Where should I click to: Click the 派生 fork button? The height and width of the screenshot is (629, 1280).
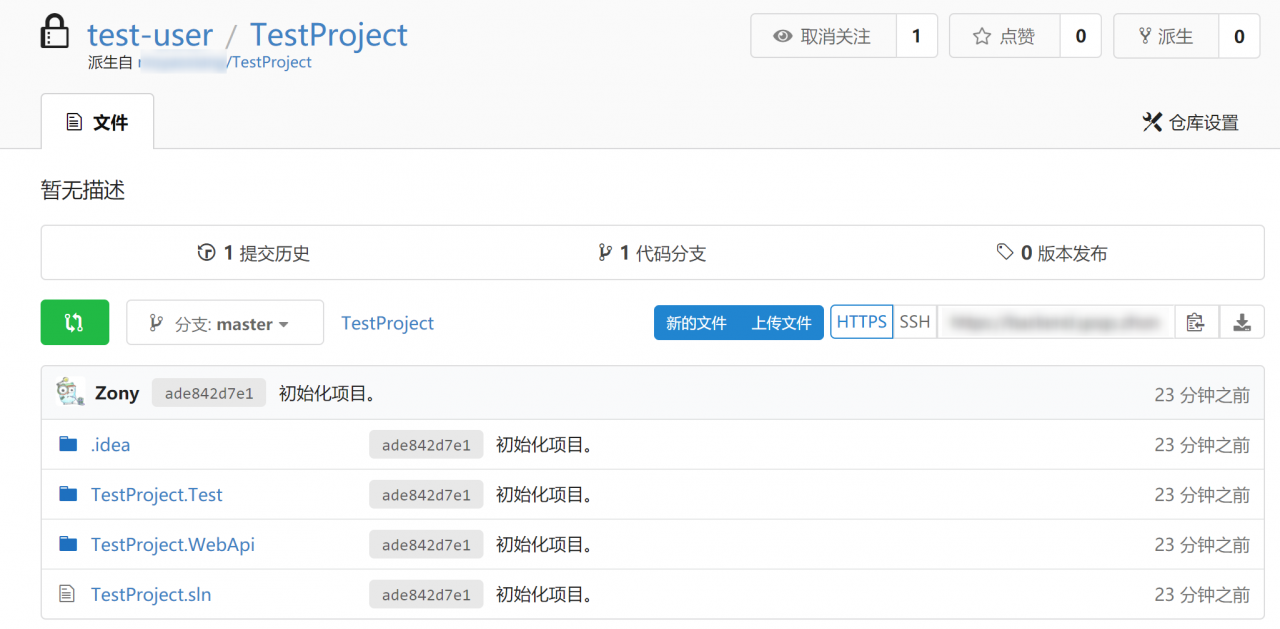coord(1166,36)
